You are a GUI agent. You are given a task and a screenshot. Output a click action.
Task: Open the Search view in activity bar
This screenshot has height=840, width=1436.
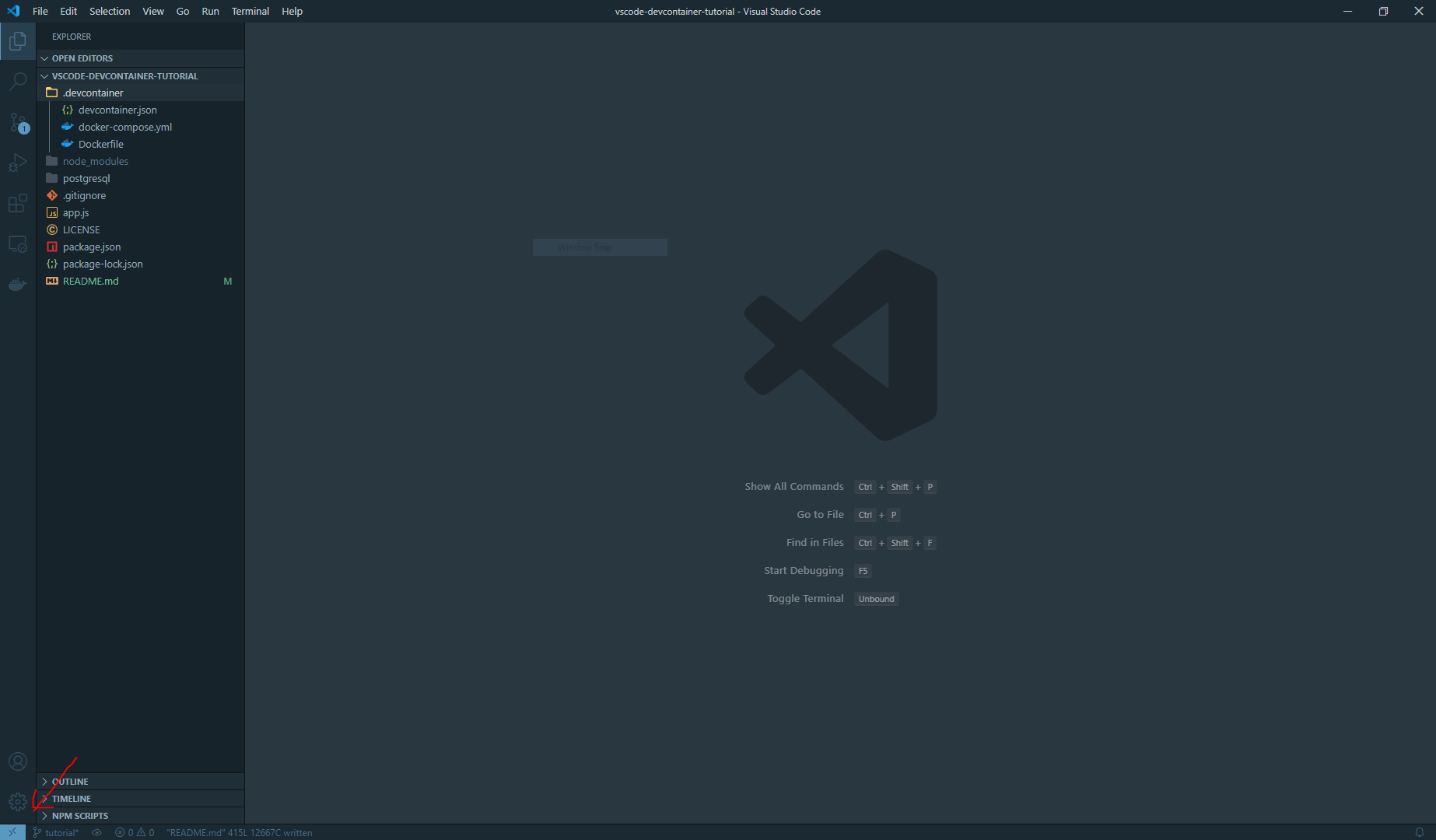point(18,81)
